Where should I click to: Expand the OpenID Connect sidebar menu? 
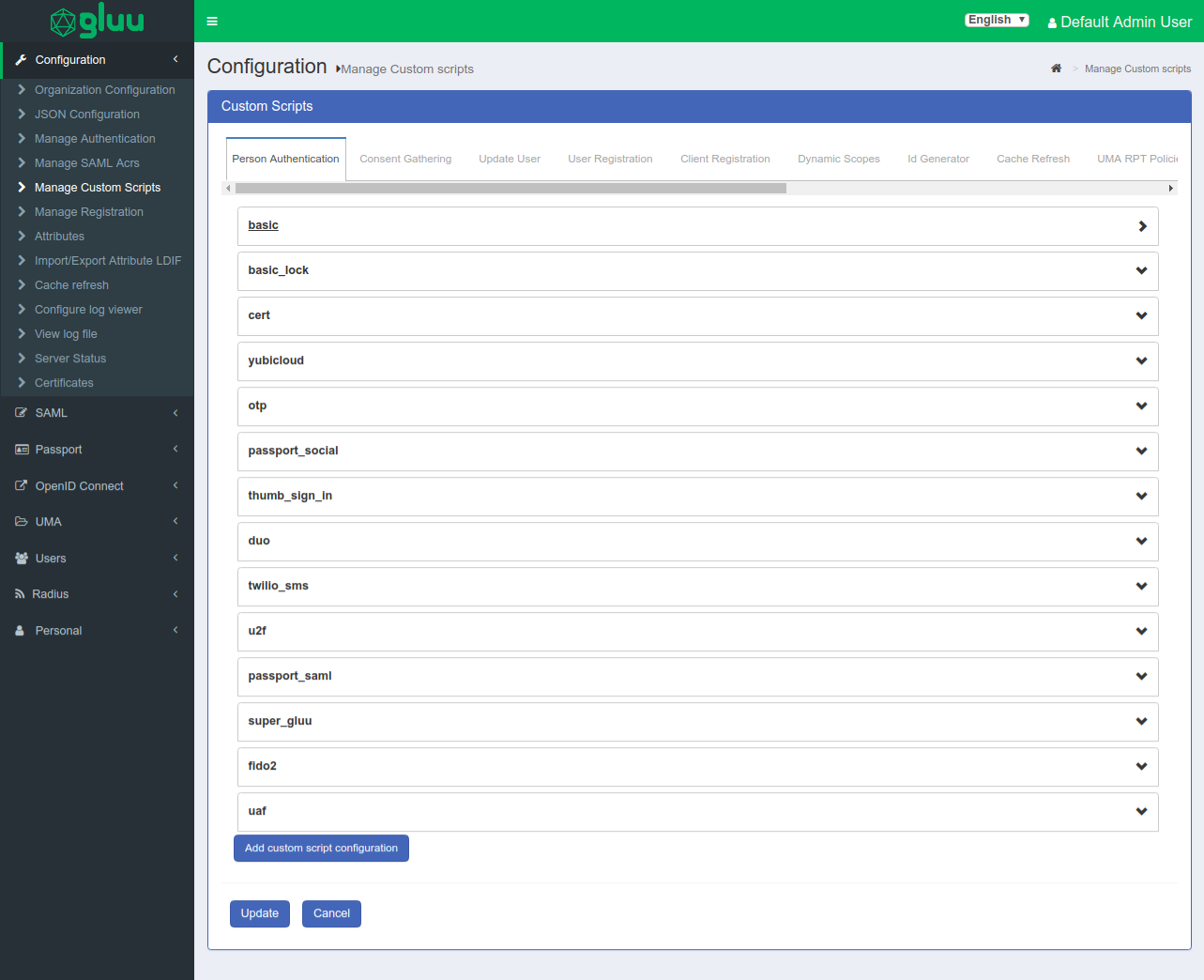[x=80, y=486]
